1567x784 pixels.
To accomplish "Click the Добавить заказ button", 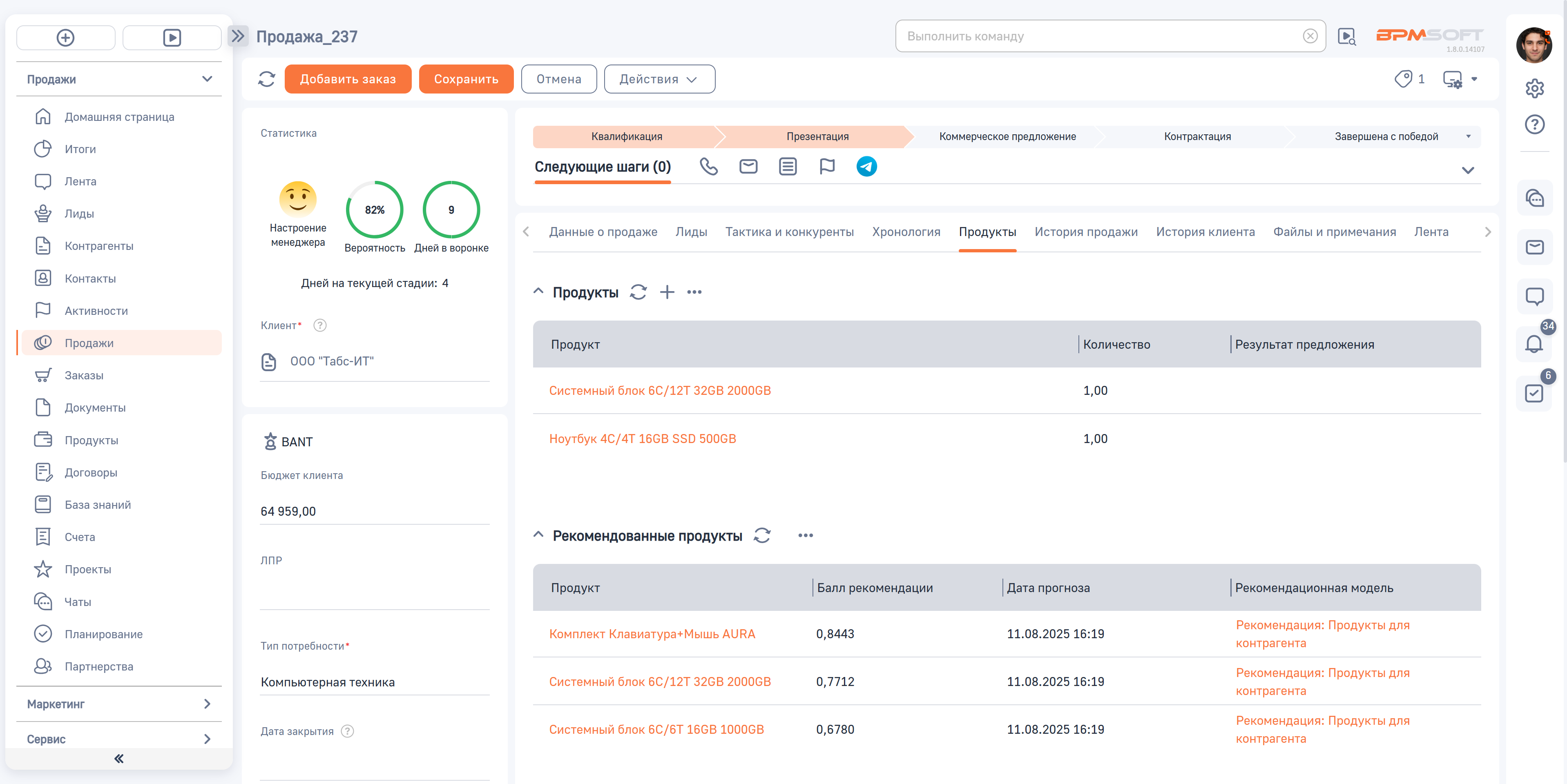I will [x=348, y=79].
